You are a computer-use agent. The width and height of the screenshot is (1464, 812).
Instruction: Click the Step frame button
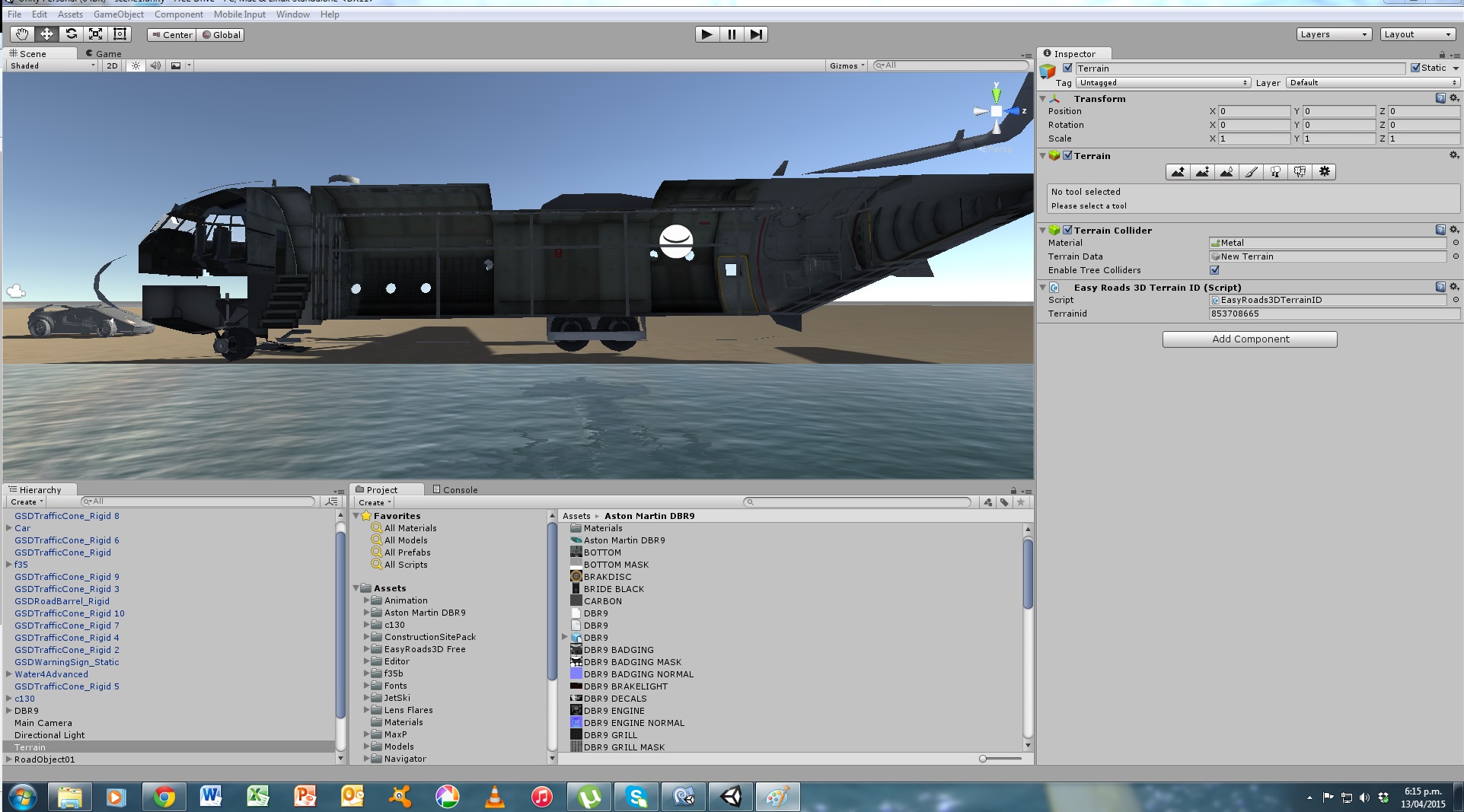(756, 34)
